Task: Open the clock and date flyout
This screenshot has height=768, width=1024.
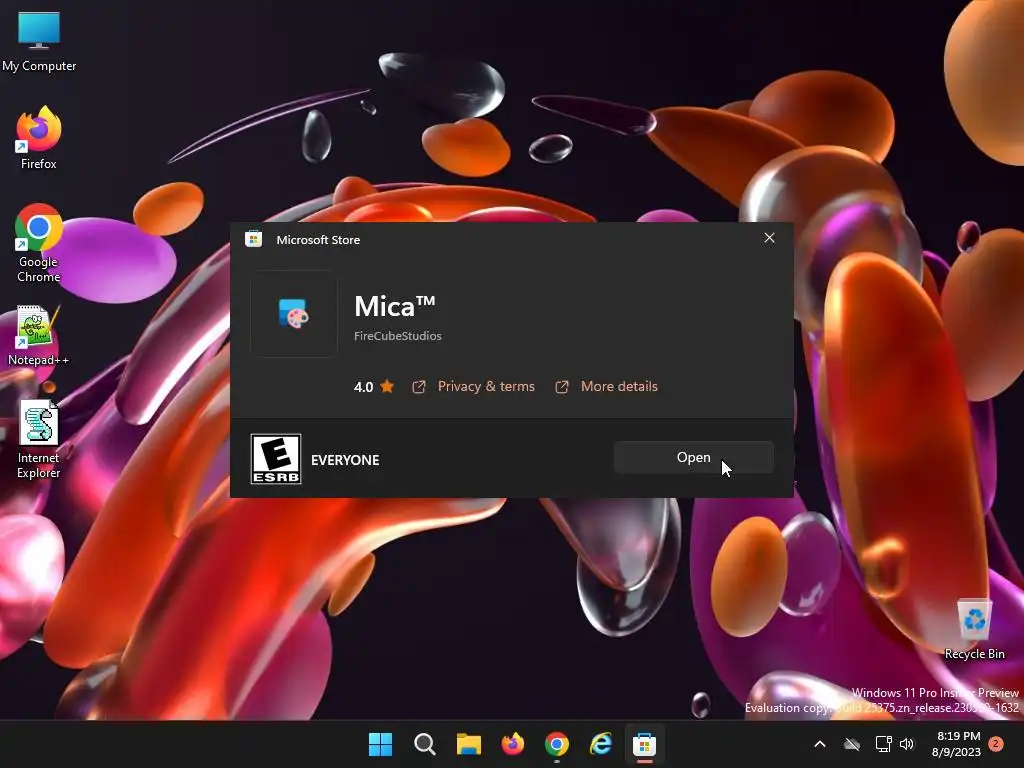Action: 957,744
